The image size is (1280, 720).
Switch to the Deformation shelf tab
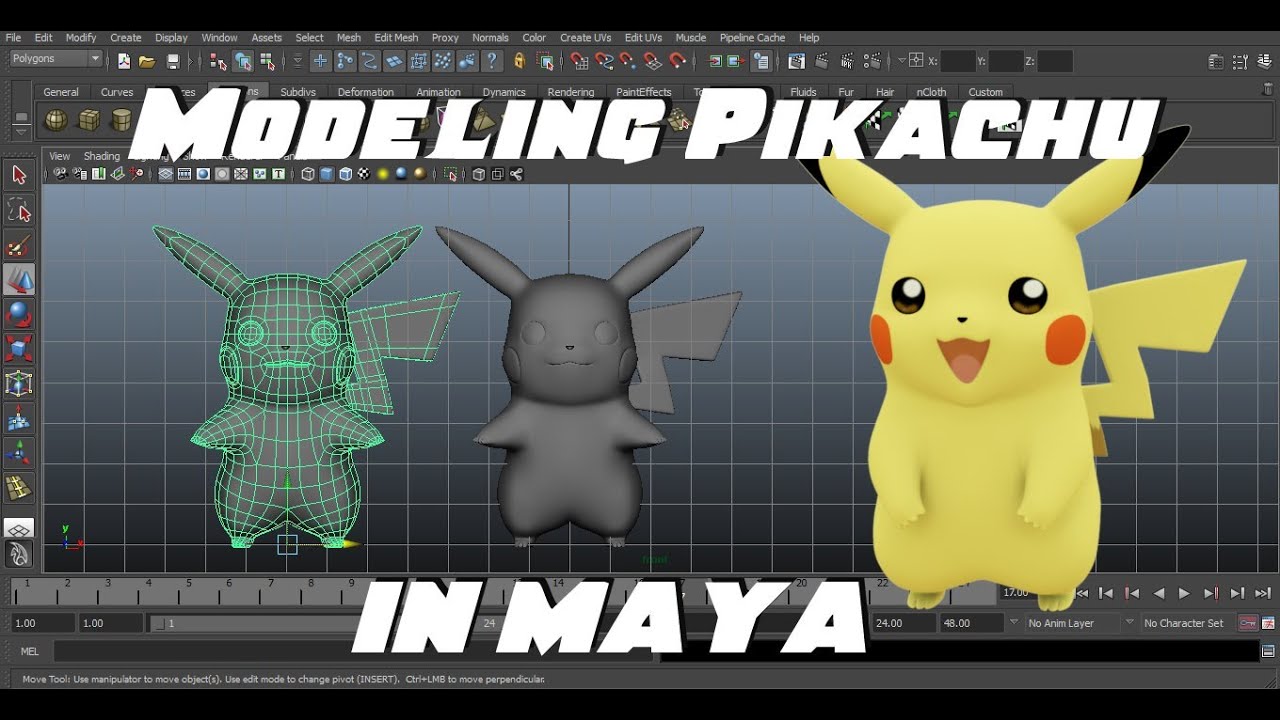366,92
